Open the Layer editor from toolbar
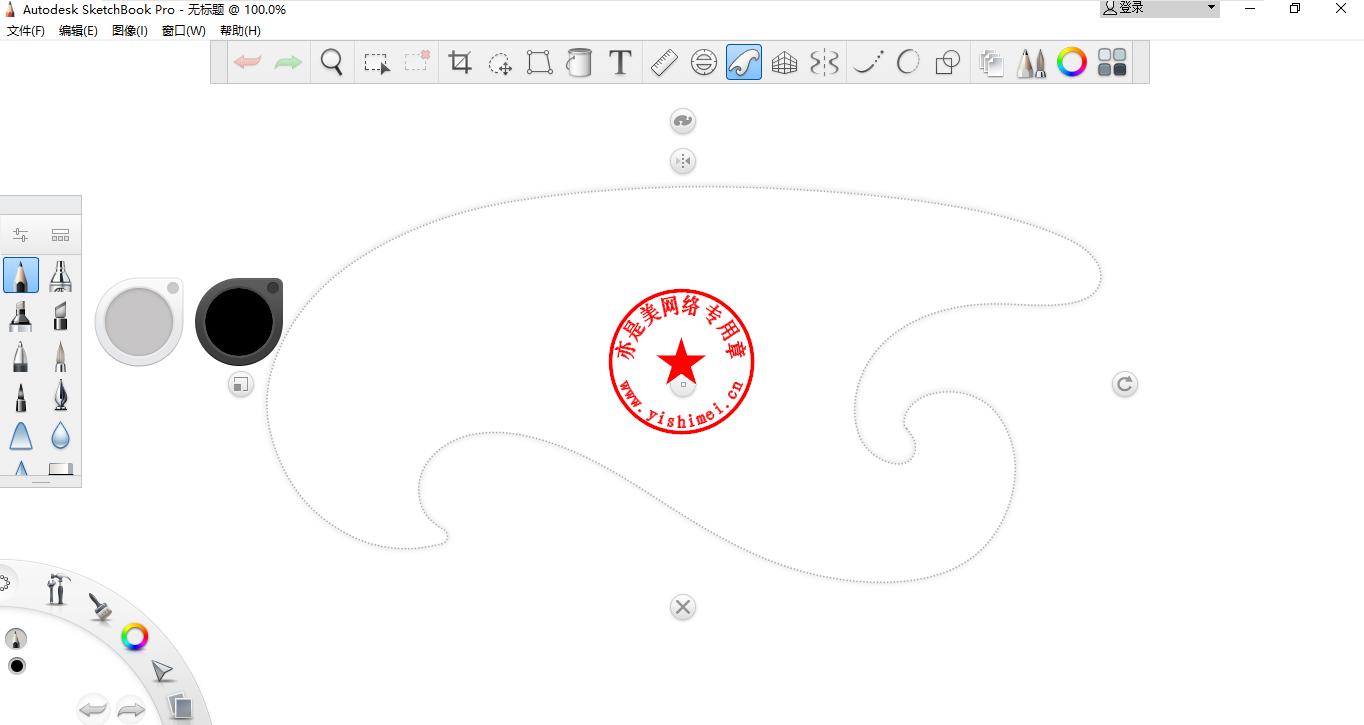 click(x=991, y=62)
